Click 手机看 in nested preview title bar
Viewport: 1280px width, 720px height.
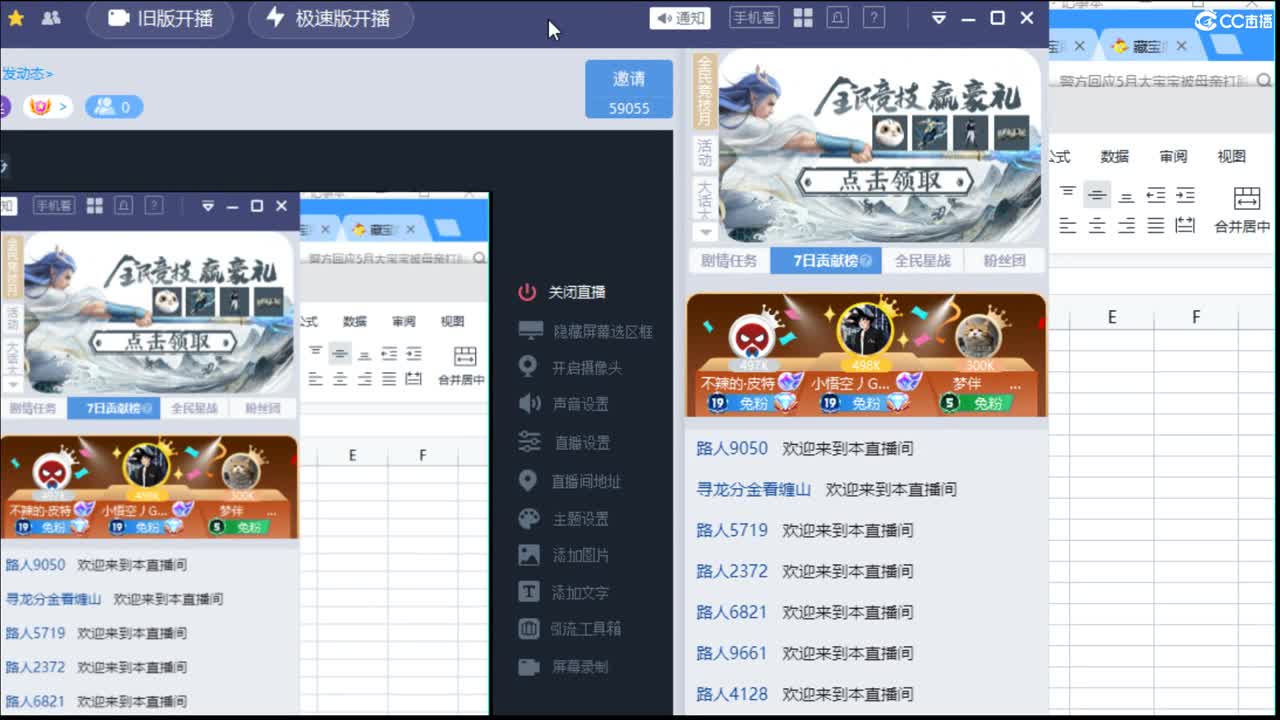click(x=54, y=206)
